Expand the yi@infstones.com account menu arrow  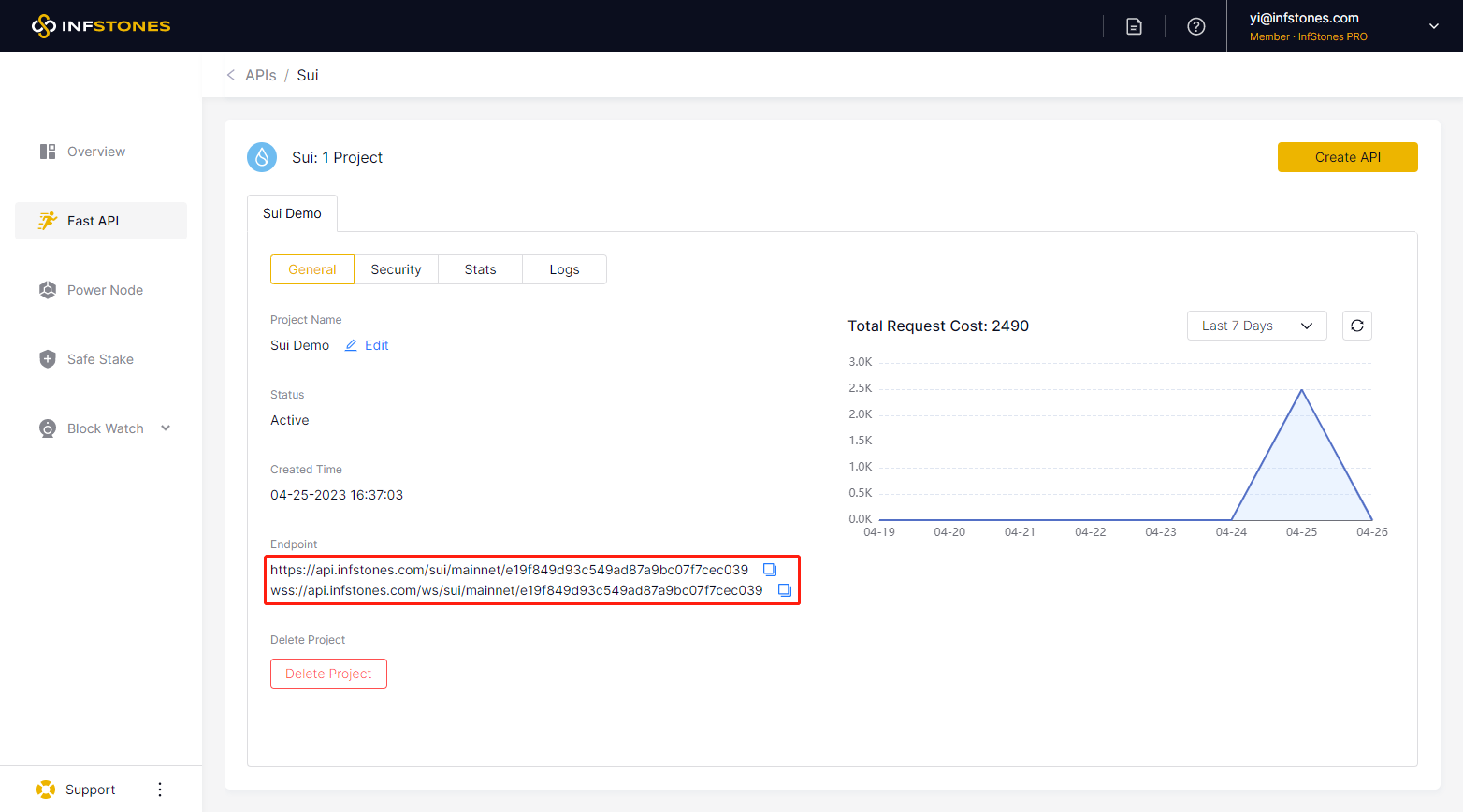coord(1433,26)
